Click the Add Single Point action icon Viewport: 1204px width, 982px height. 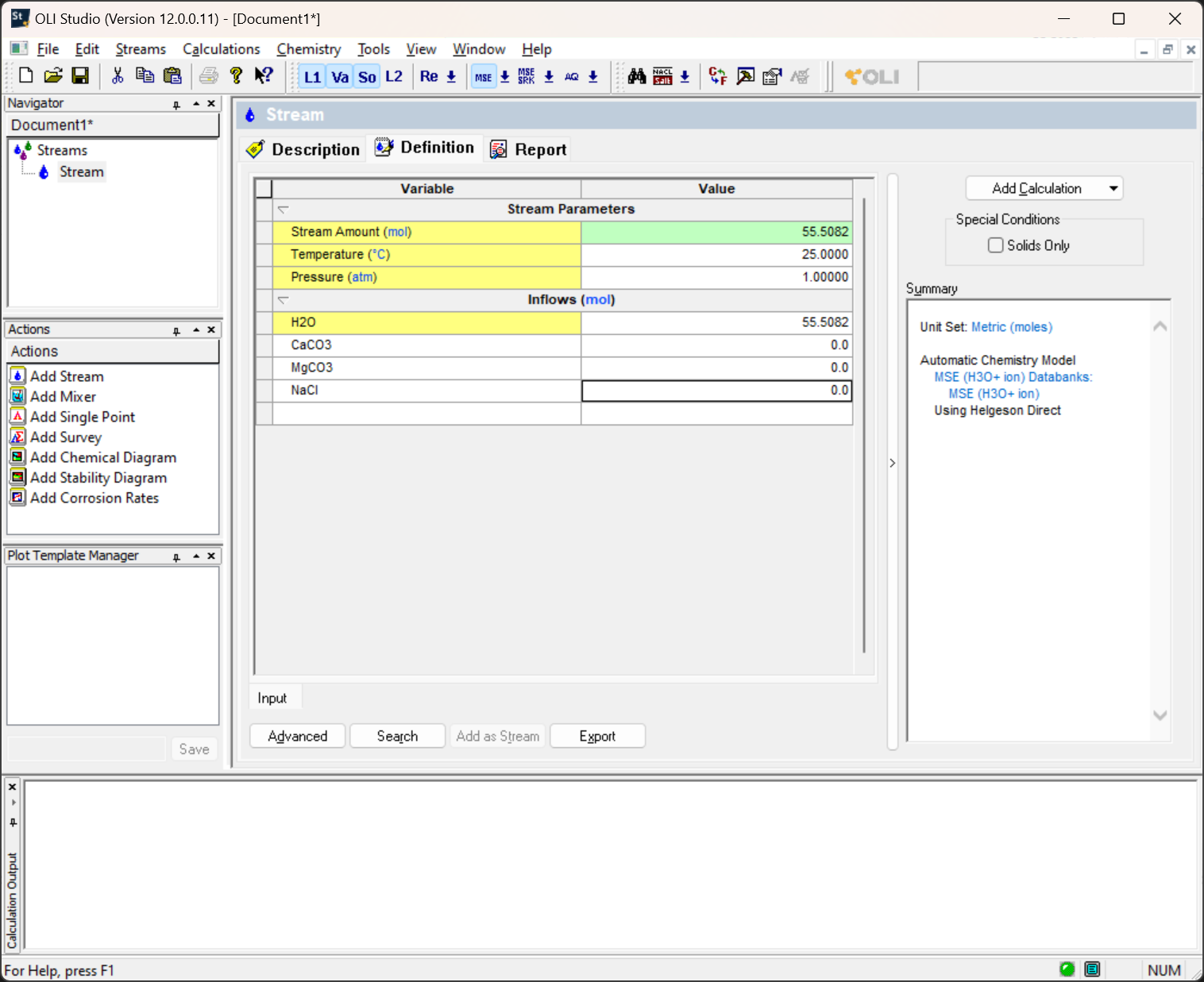click(17, 416)
